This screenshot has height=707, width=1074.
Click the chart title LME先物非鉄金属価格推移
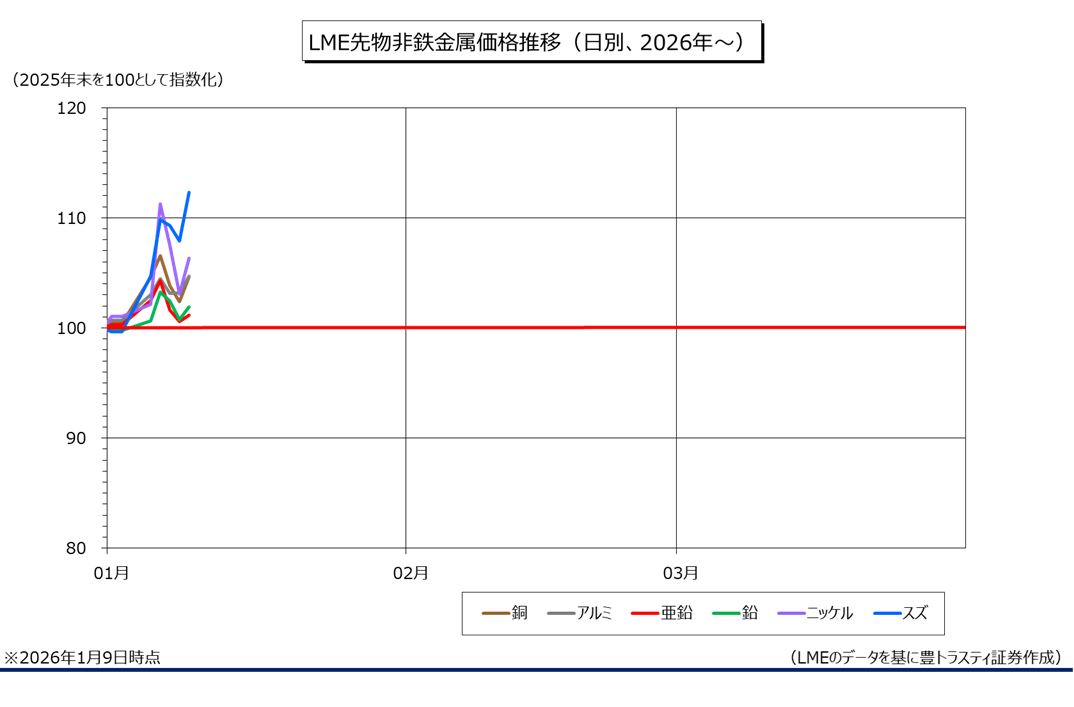530,43
